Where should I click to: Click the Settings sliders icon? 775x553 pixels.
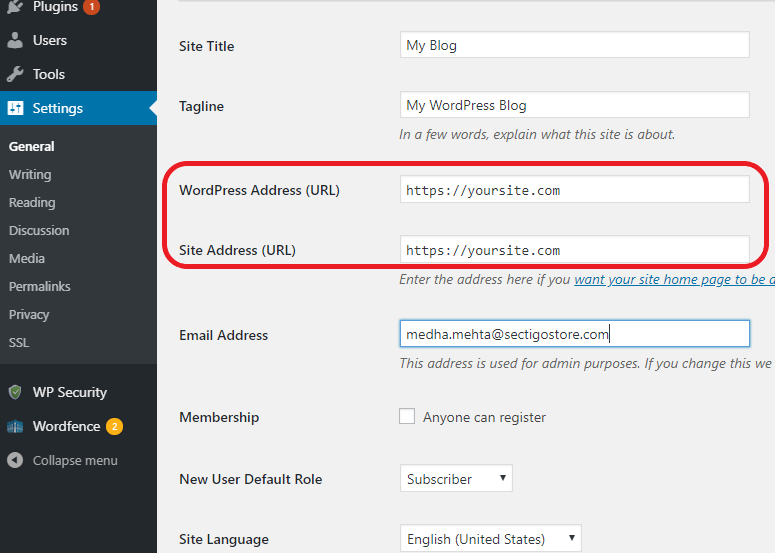[15, 108]
